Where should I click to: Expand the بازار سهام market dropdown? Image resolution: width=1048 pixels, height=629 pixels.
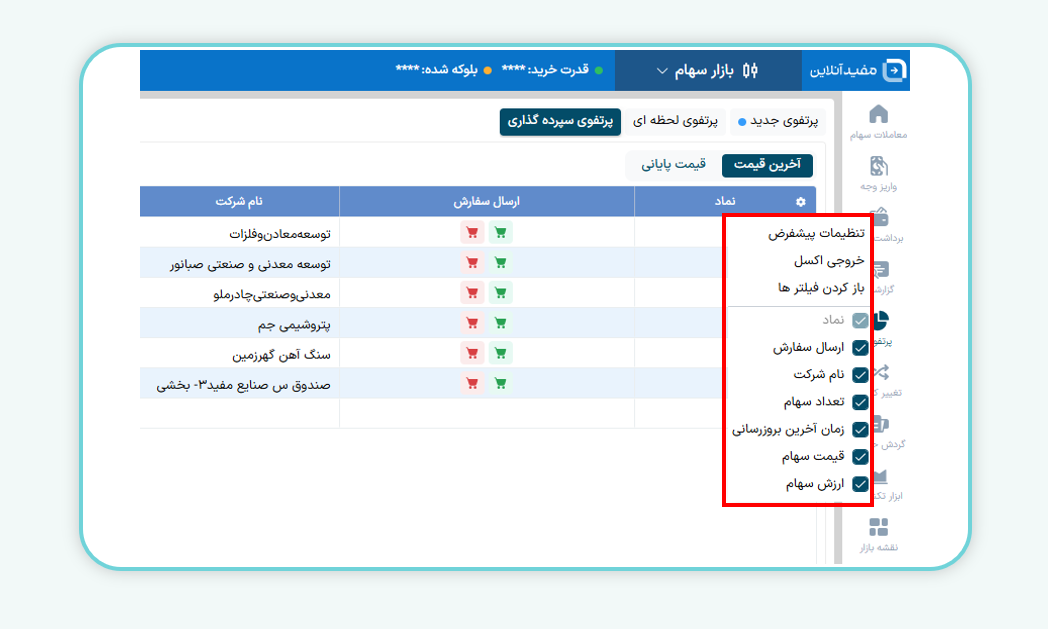[708, 70]
